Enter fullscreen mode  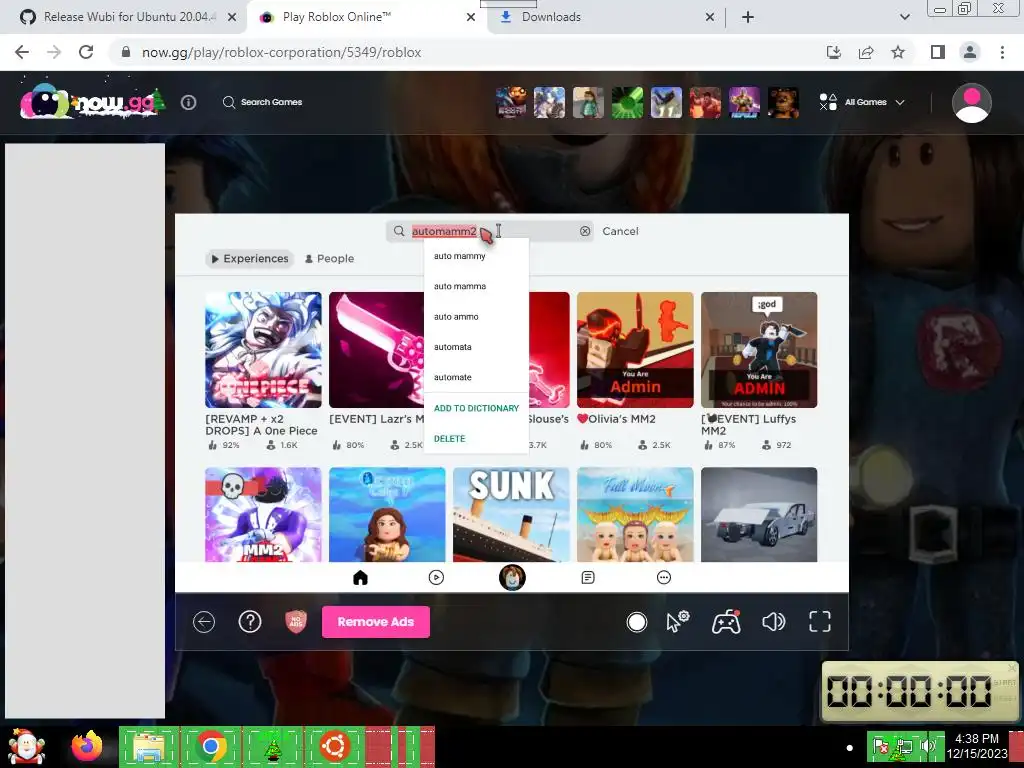coord(820,622)
